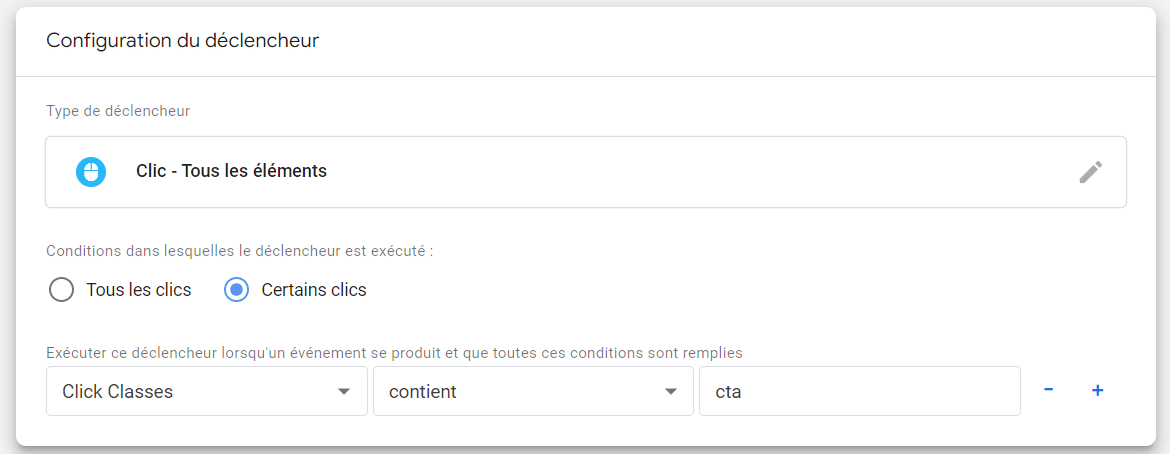Click the blue mouse click trigger icon
The width and height of the screenshot is (1170, 454).
click(x=91, y=172)
